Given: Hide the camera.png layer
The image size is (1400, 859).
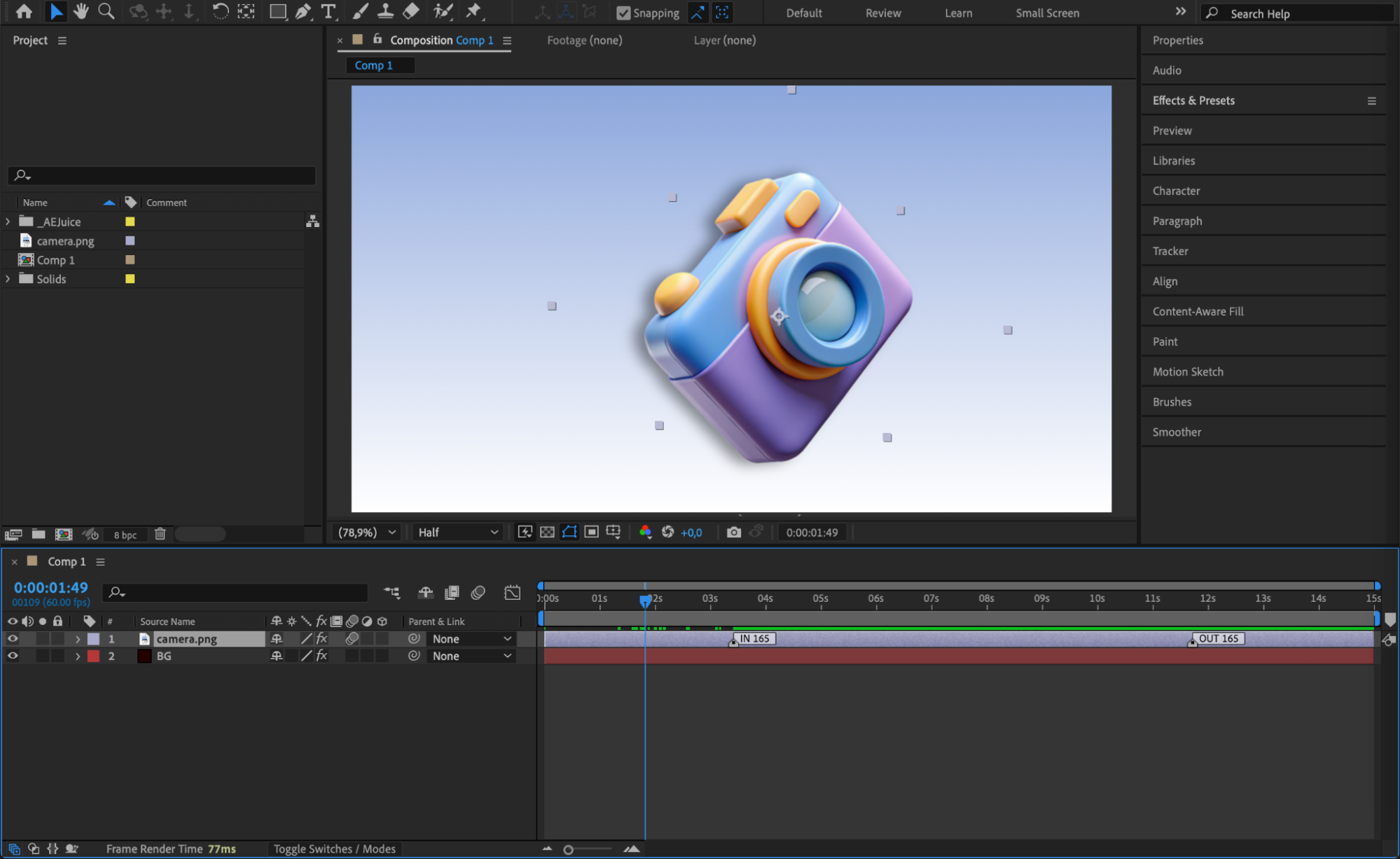Looking at the screenshot, I should click(x=13, y=639).
